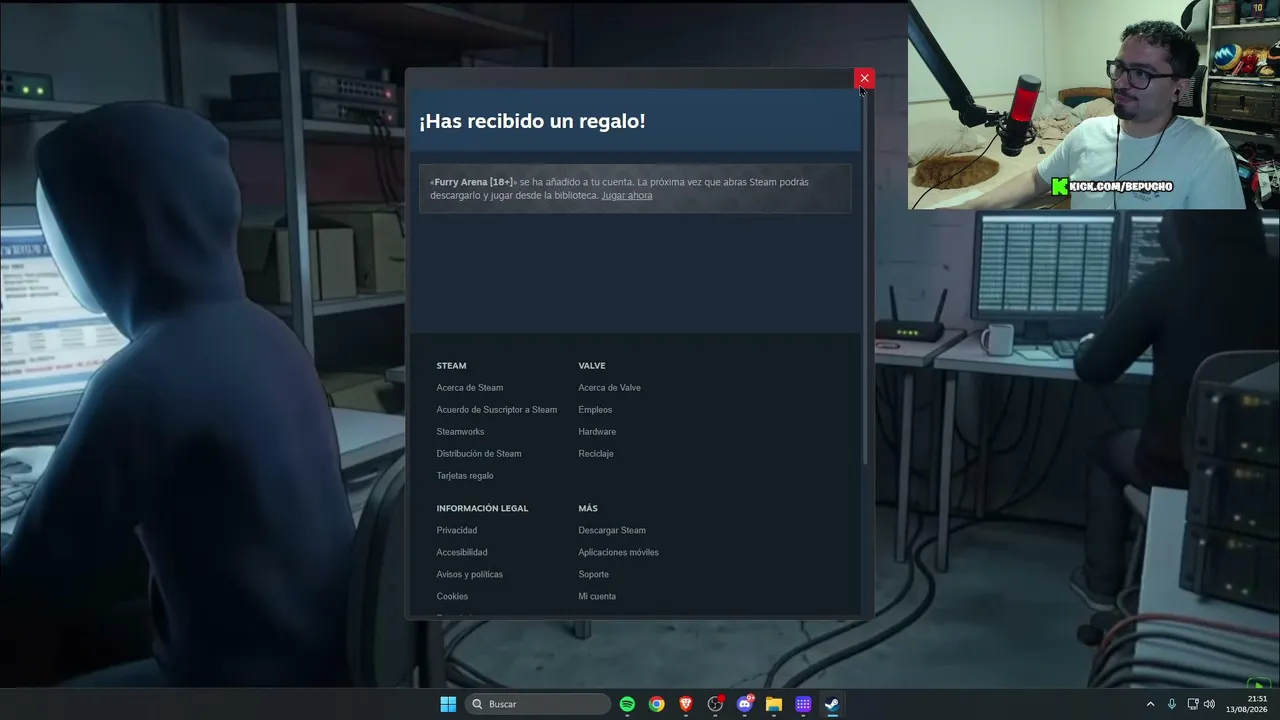Open 'Avisos y políticas' link
The width and height of the screenshot is (1280, 720).
tap(470, 575)
